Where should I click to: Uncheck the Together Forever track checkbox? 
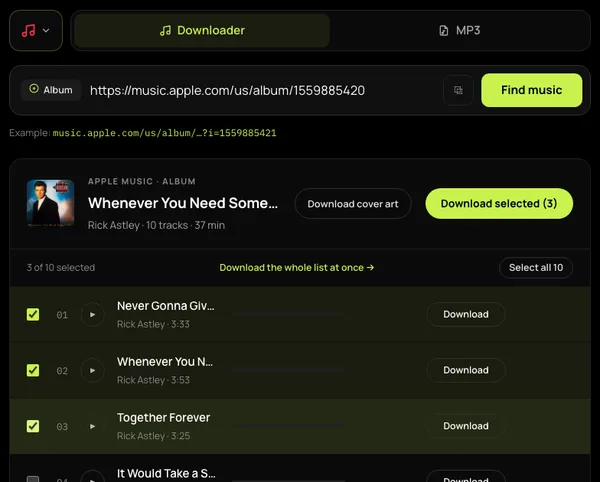pos(33,426)
